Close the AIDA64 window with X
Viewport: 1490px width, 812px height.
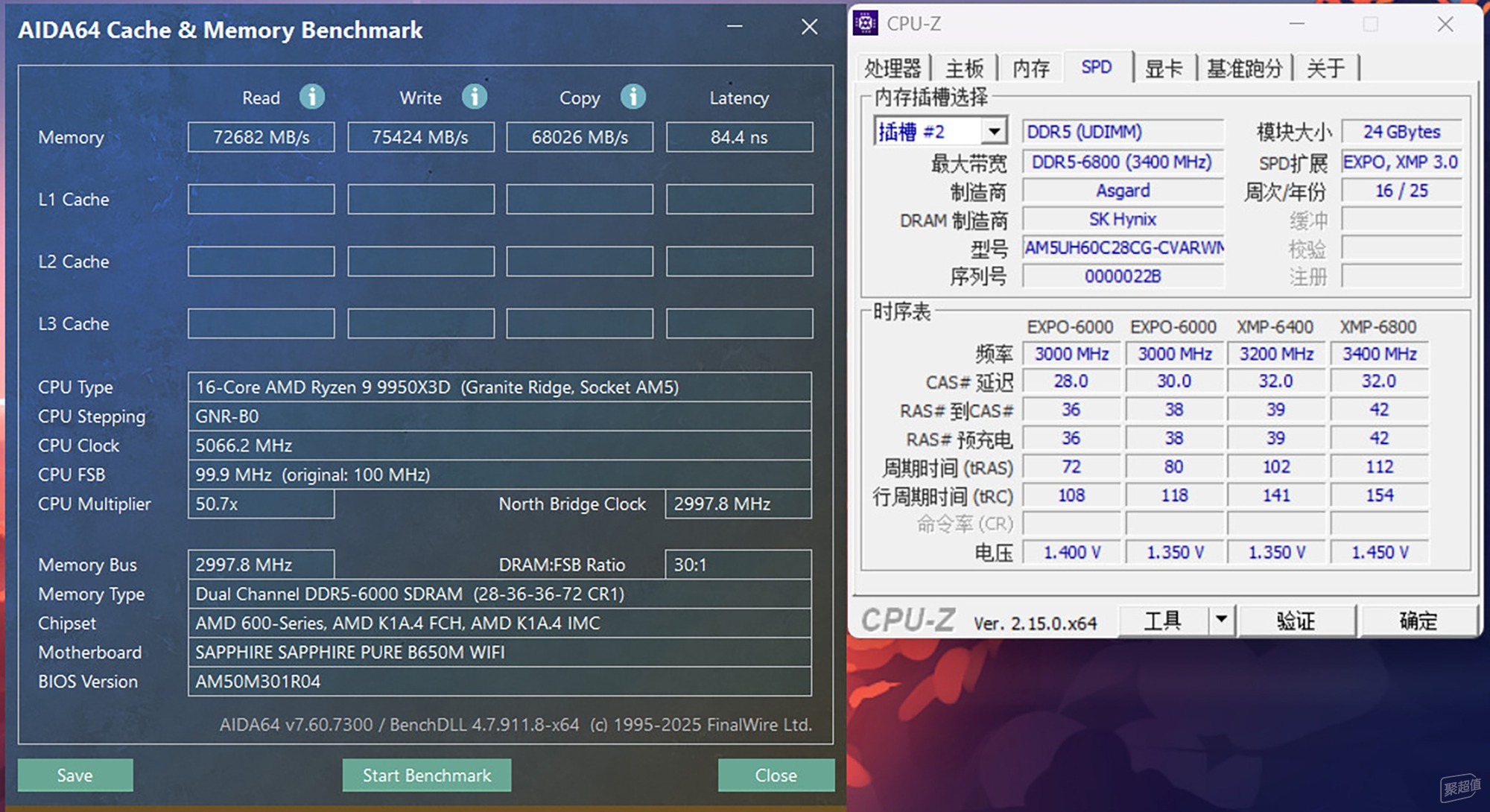pyautogui.click(x=810, y=27)
